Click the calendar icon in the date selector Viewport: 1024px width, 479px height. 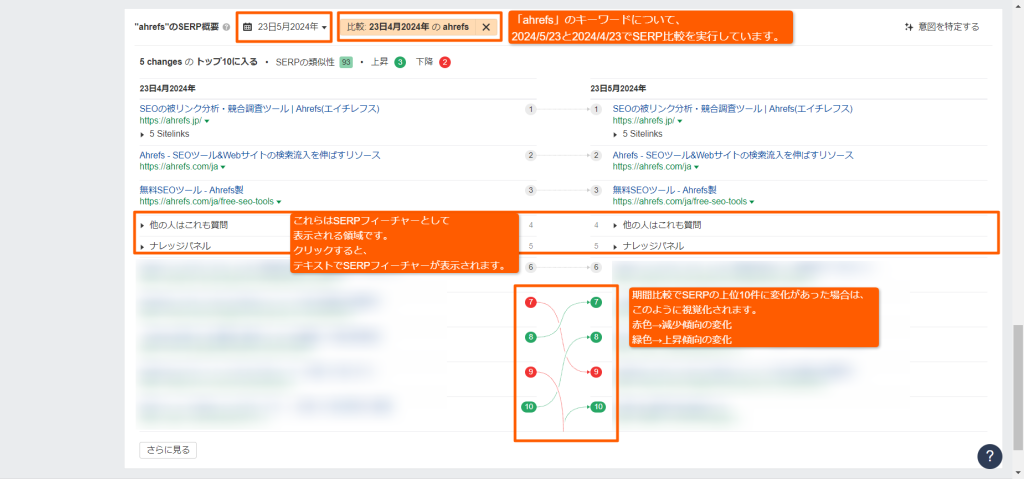point(248,27)
